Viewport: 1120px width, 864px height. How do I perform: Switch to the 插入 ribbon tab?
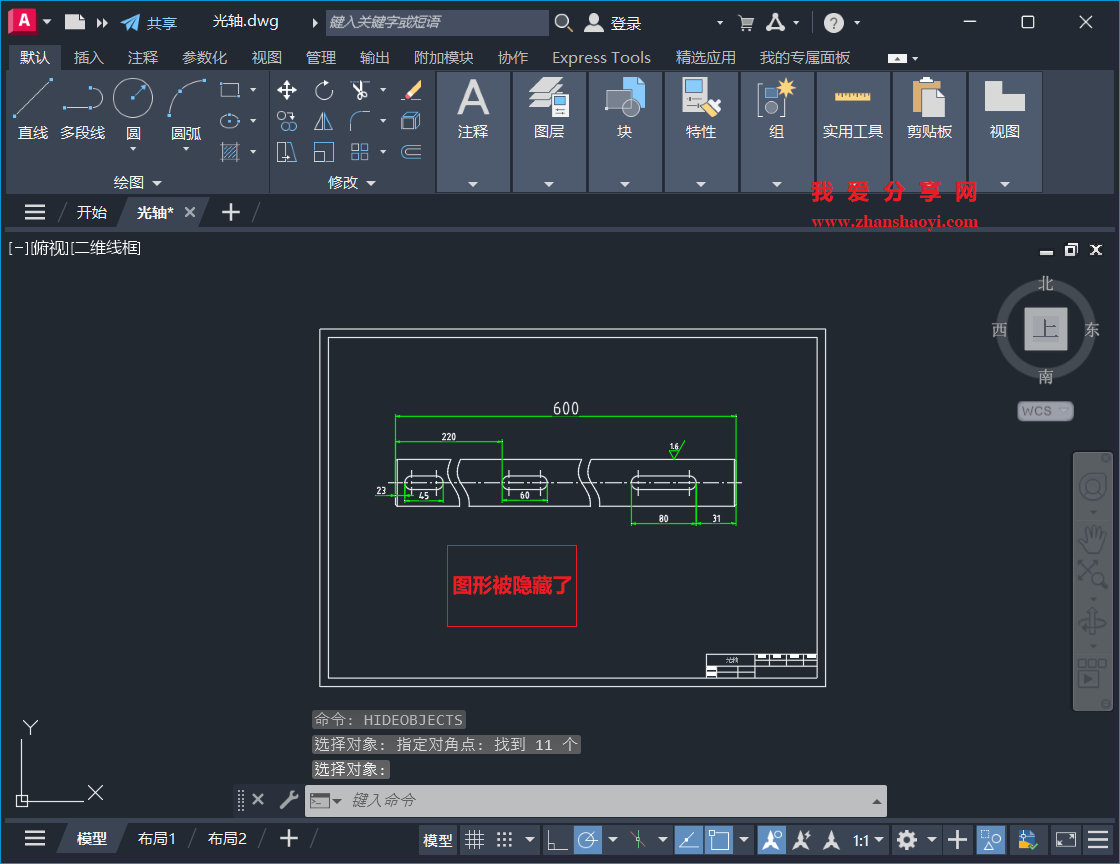89,57
